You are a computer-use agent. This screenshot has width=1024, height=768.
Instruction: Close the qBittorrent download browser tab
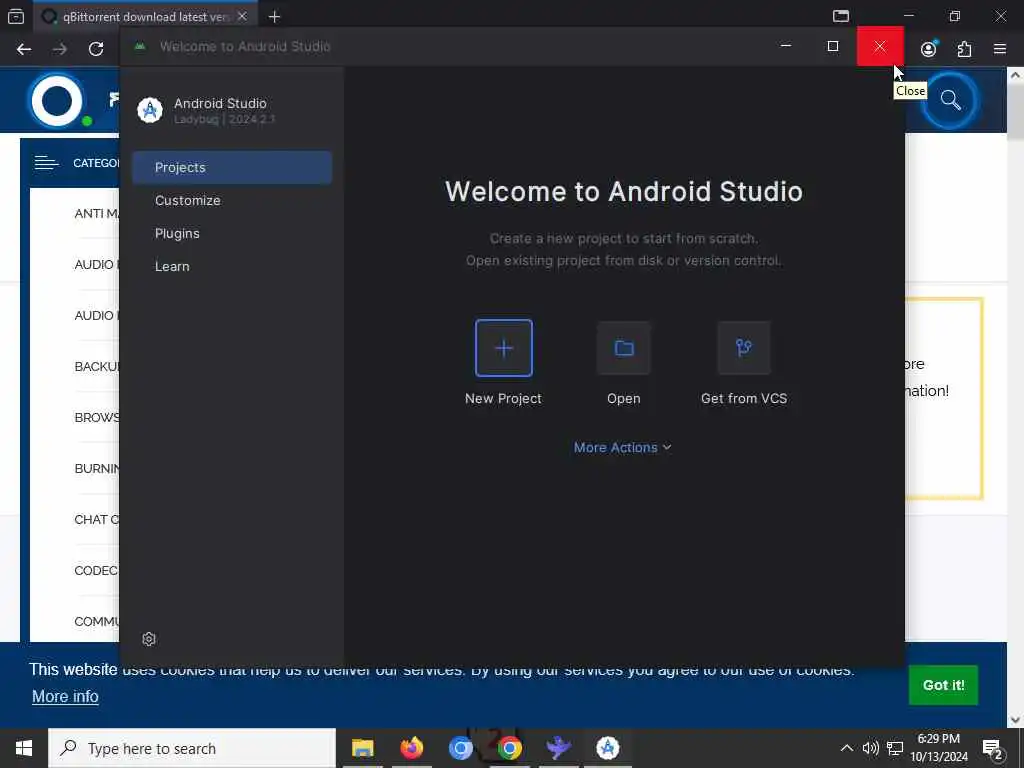click(x=242, y=16)
